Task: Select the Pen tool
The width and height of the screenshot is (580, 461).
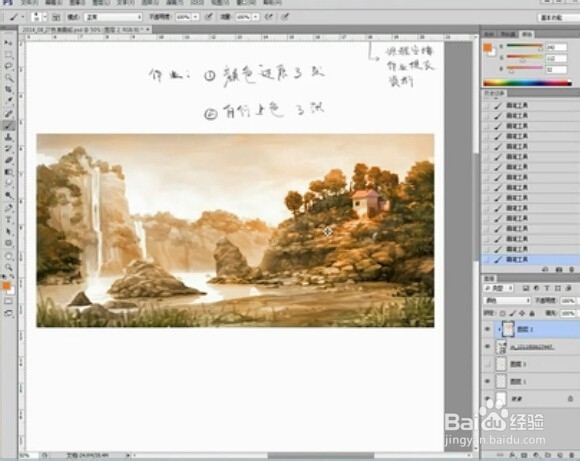Action: [8, 208]
